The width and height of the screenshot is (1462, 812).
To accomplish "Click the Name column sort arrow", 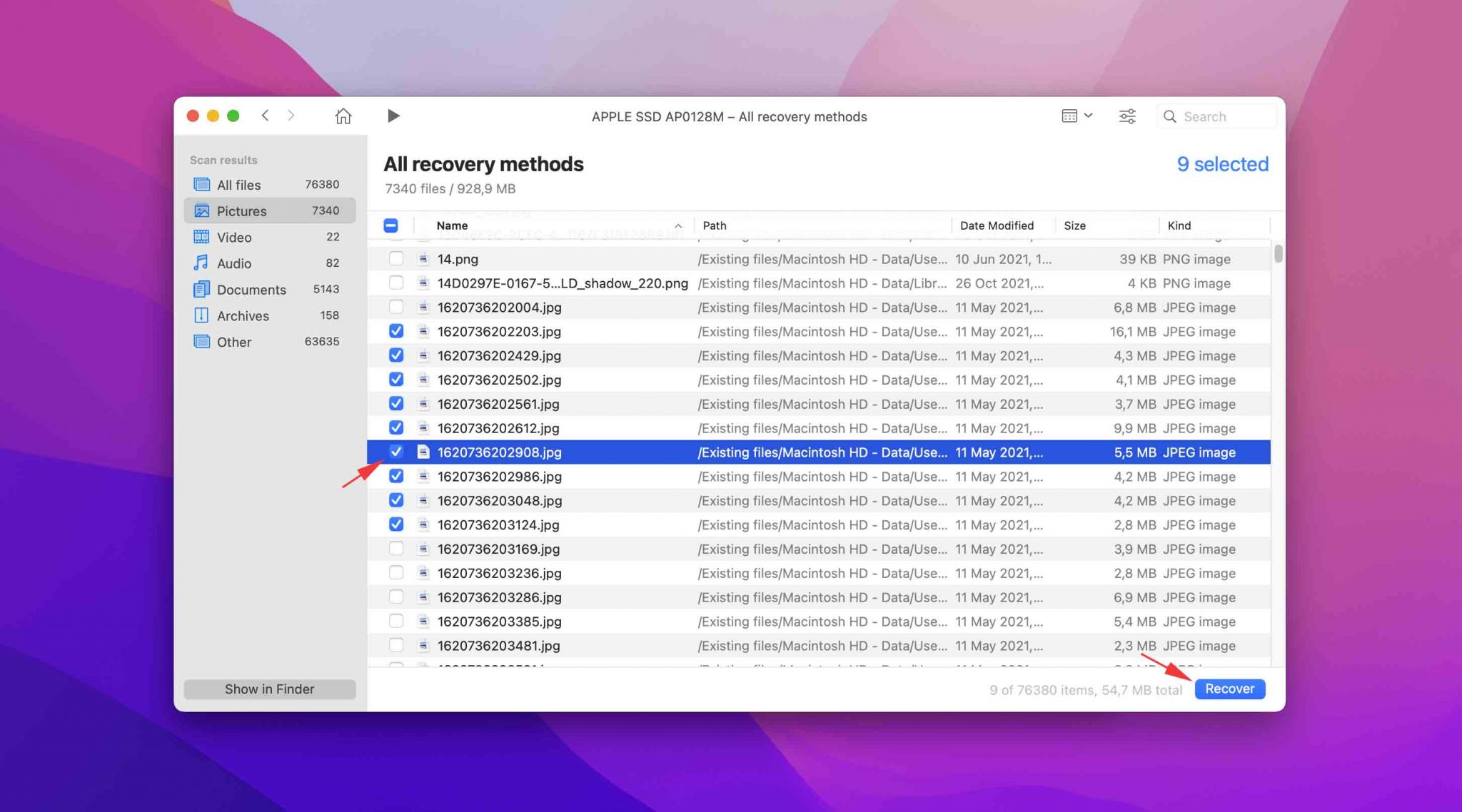I will pos(678,225).
